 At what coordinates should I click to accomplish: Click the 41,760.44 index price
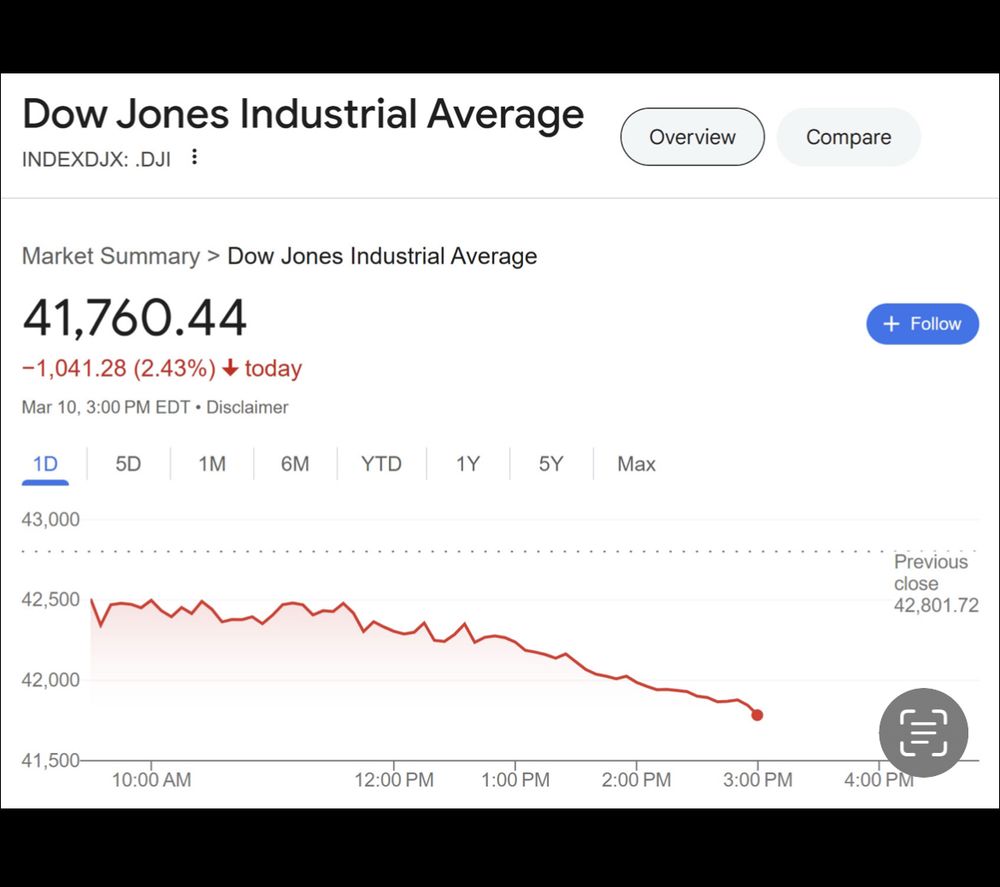point(135,319)
